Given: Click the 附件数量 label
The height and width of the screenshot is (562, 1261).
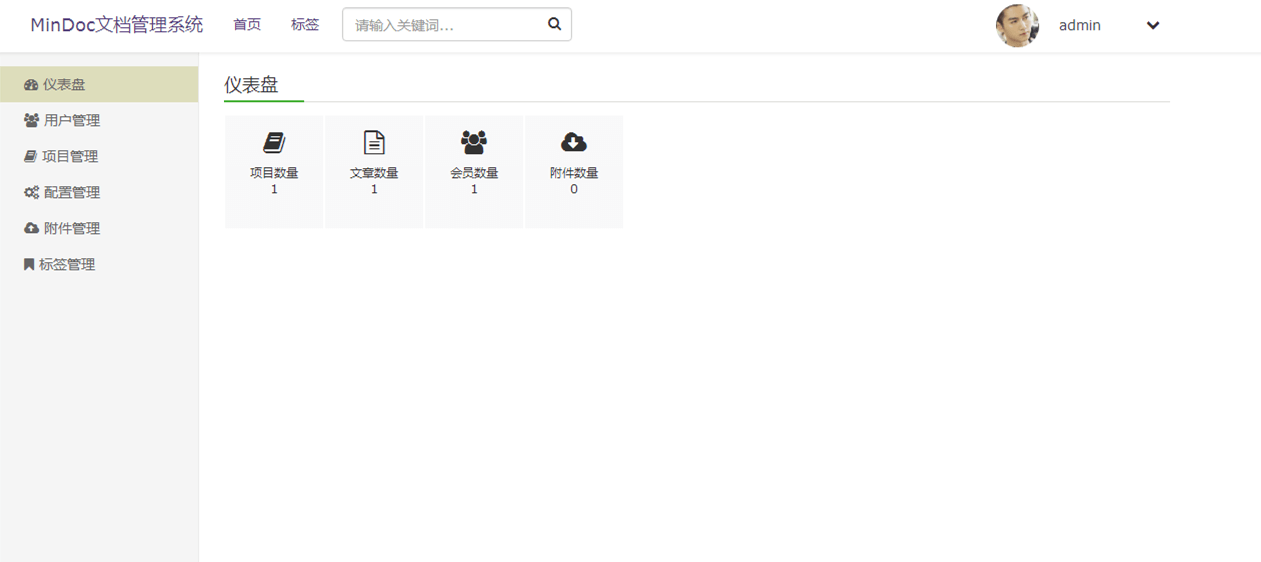Looking at the screenshot, I should (x=574, y=173).
